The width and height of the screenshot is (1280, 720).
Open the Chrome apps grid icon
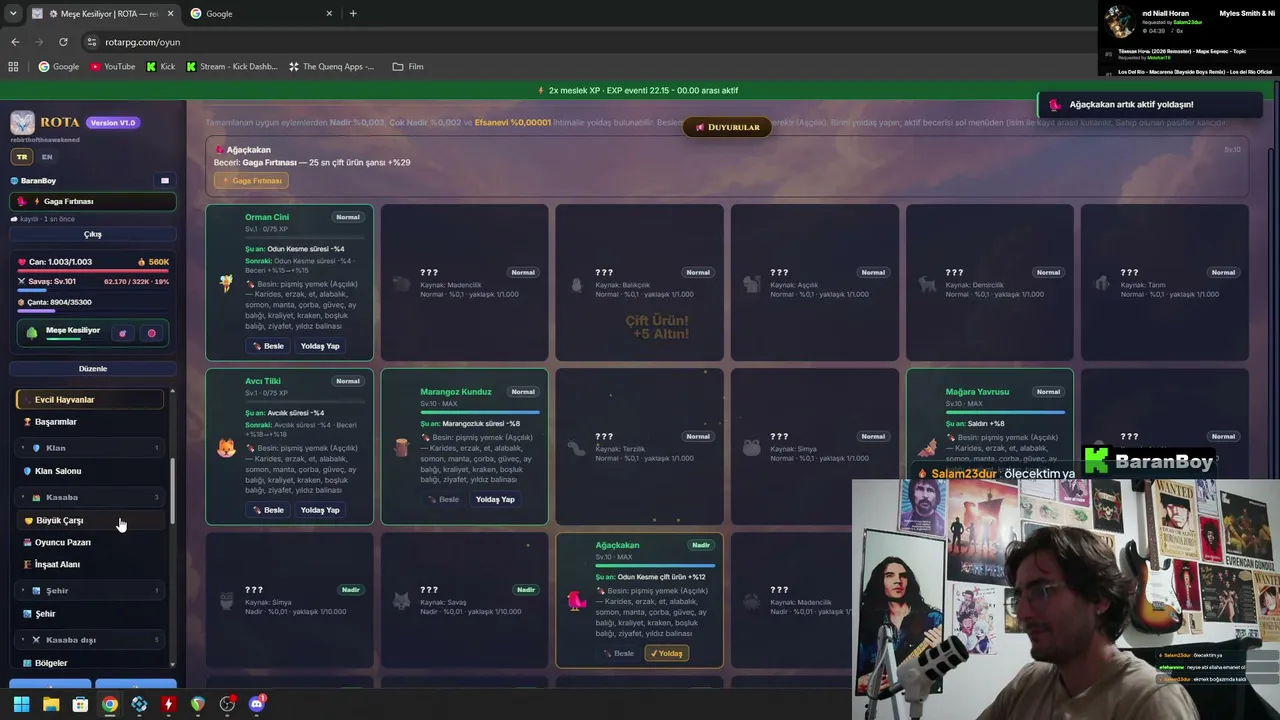pyautogui.click(x=13, y=67)
